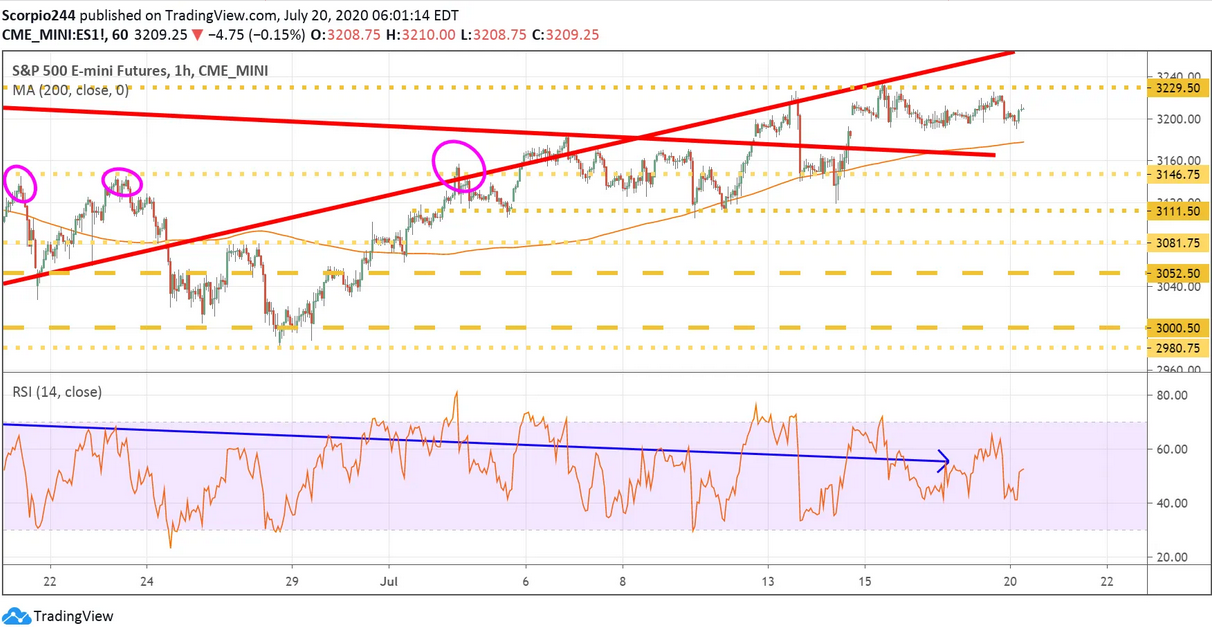Click the 13 date label on the time axis
Screen dimensions: 1212x627
(769, 581)
